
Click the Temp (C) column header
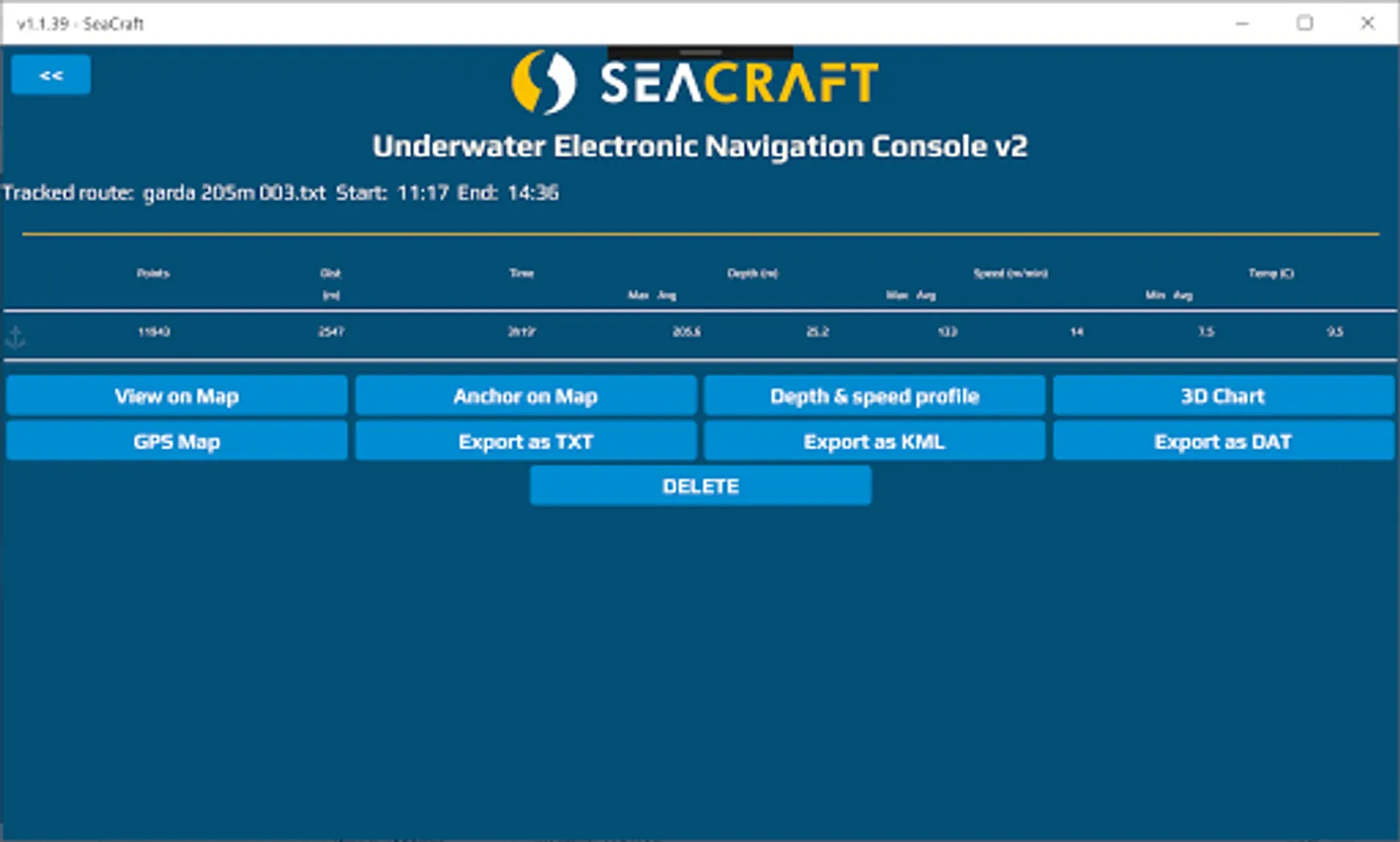click(x=1271, y=273)
